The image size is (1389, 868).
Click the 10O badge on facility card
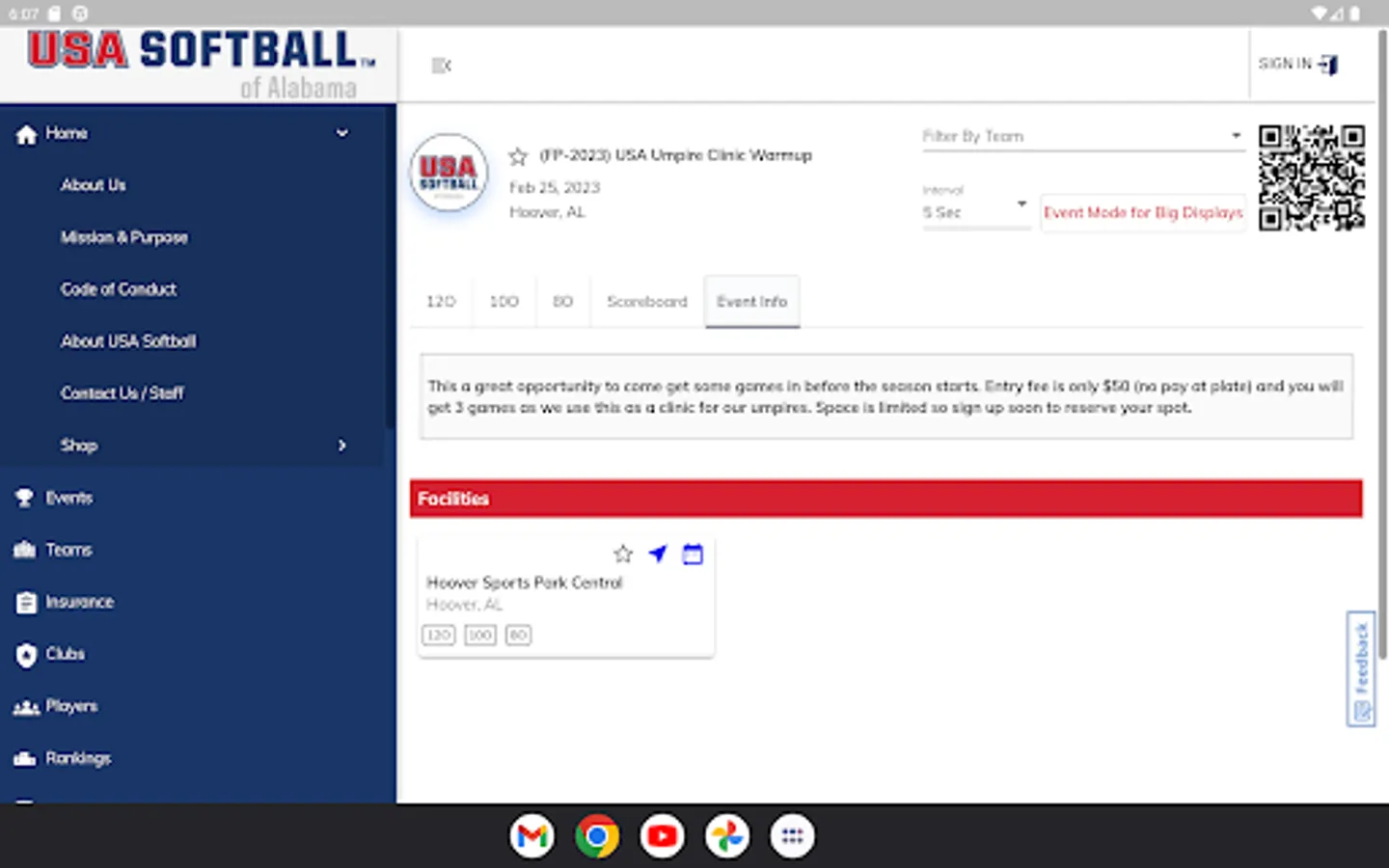coord(480,635)
